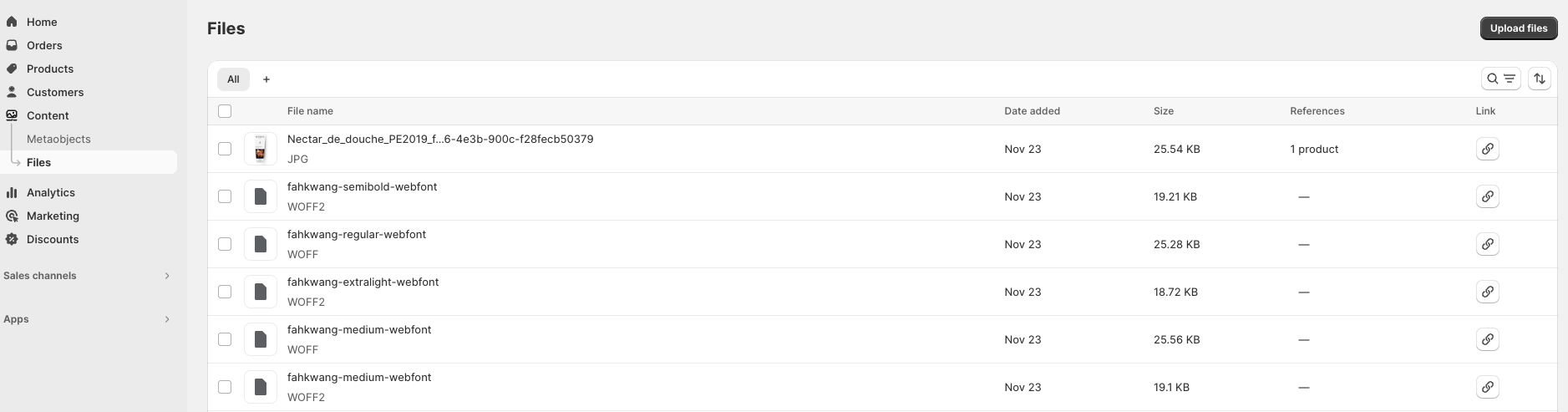The height and width of the screenshot is (412, 1568).
Task: Toggle the select all files checkbox
Action: tap(225, 111)
